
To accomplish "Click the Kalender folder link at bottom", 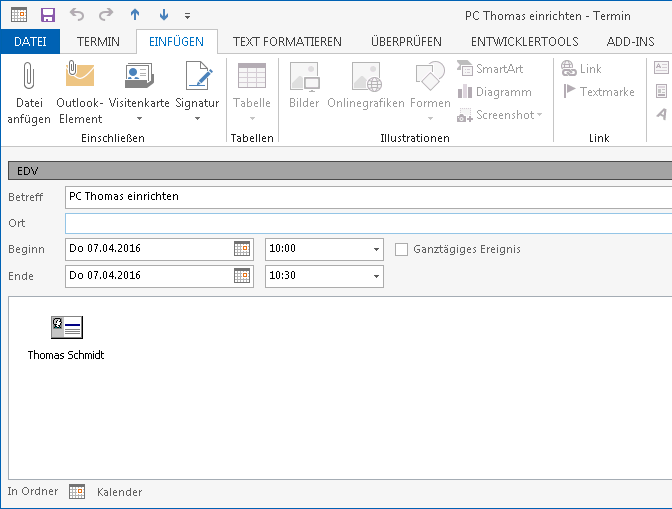I will tap(119, 492).
